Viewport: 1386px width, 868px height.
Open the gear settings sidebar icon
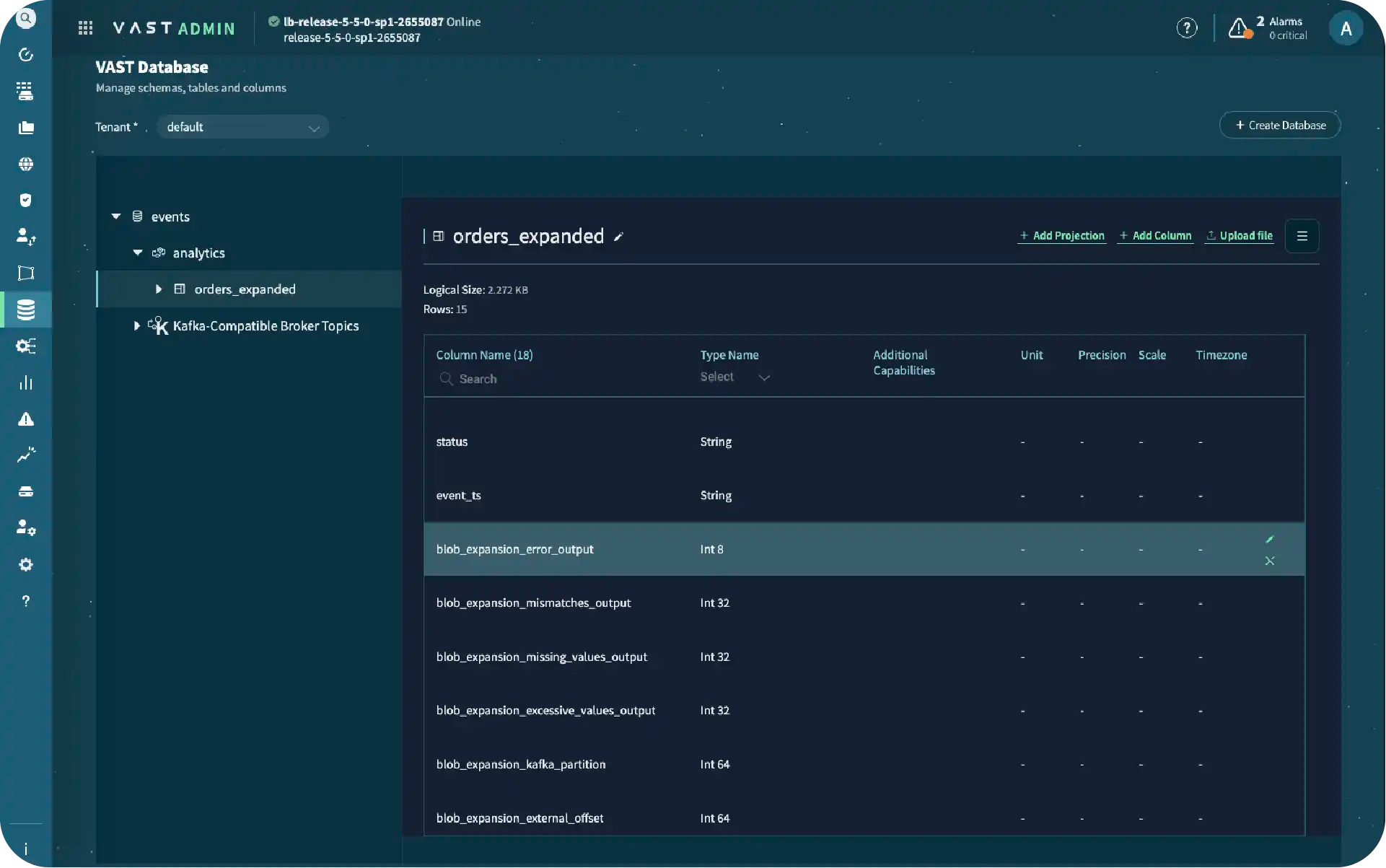(26, 564)
